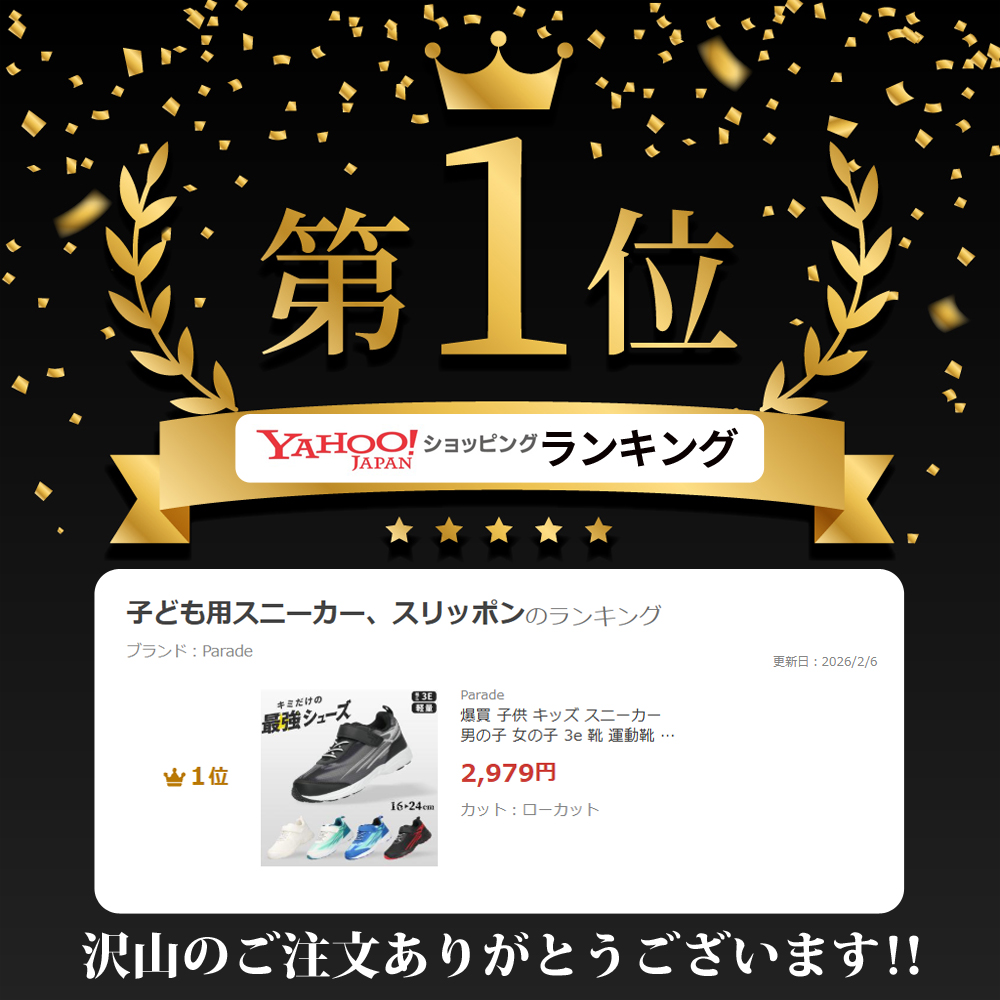Select the white sneaker color variant
The image size is (1000, 1000).
click(286, 838)
